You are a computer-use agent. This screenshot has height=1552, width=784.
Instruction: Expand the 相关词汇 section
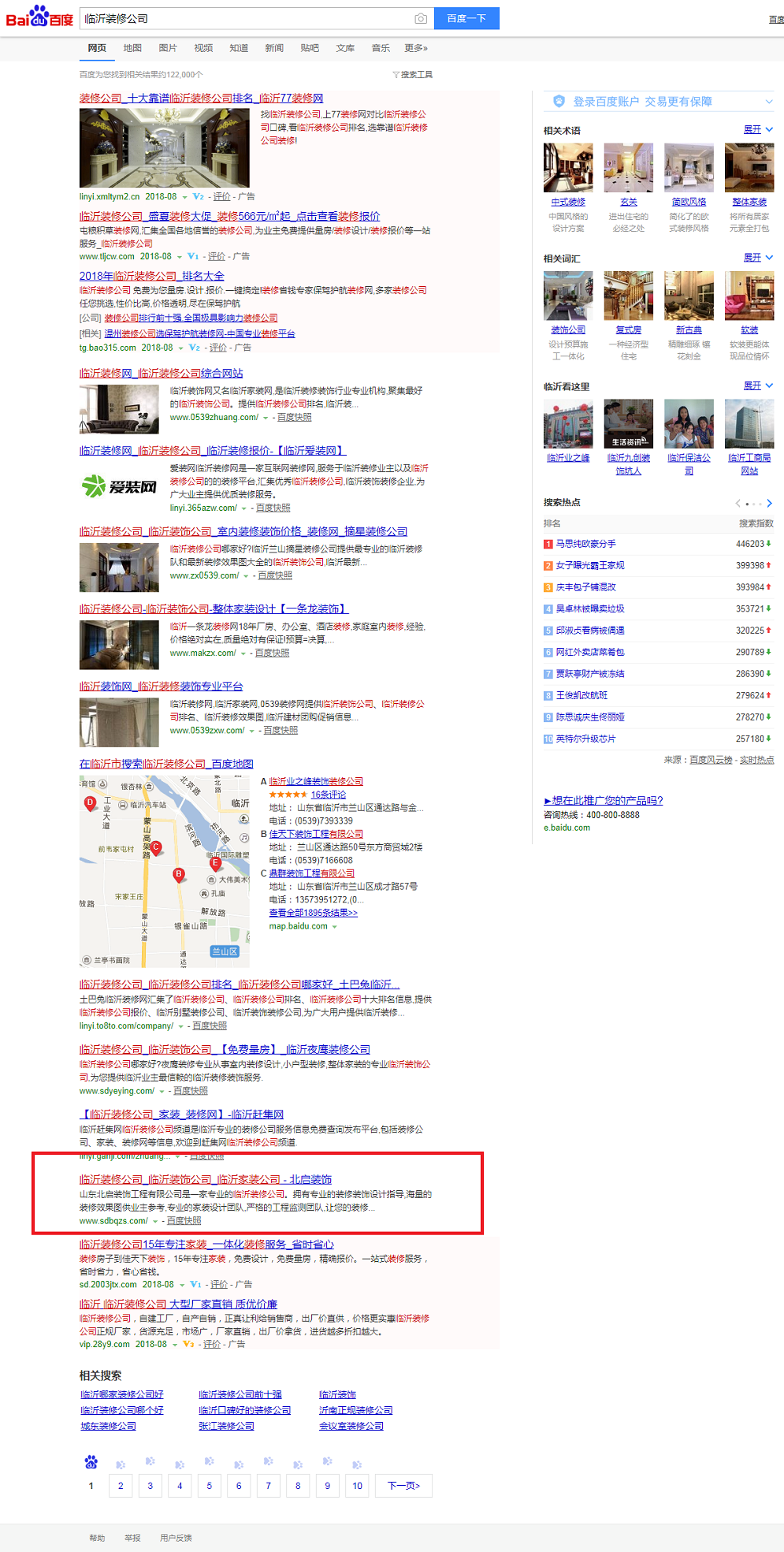click(758, 258)
